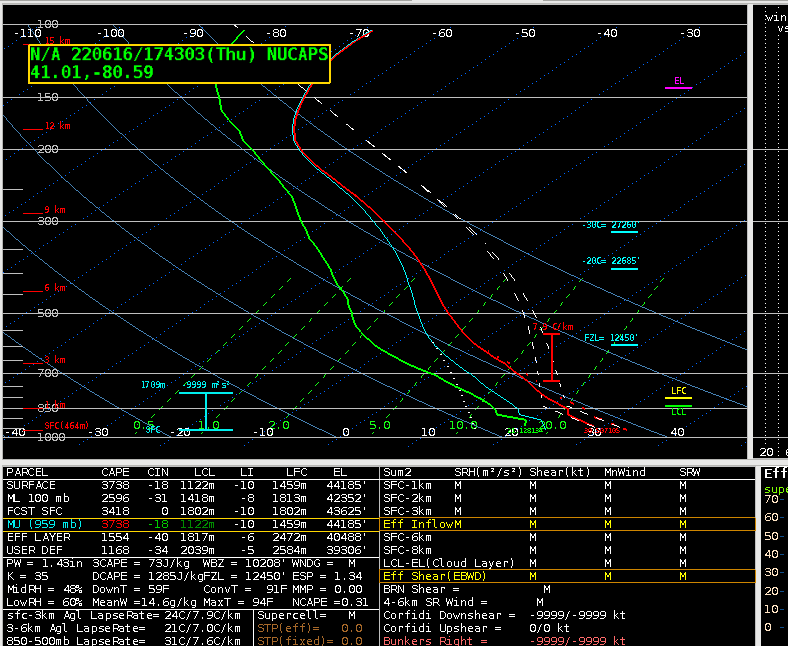Click the highlighted 'Eff Shear(EBWD)' row
Screen dimensions: 788x646
[x=567, y=576]
